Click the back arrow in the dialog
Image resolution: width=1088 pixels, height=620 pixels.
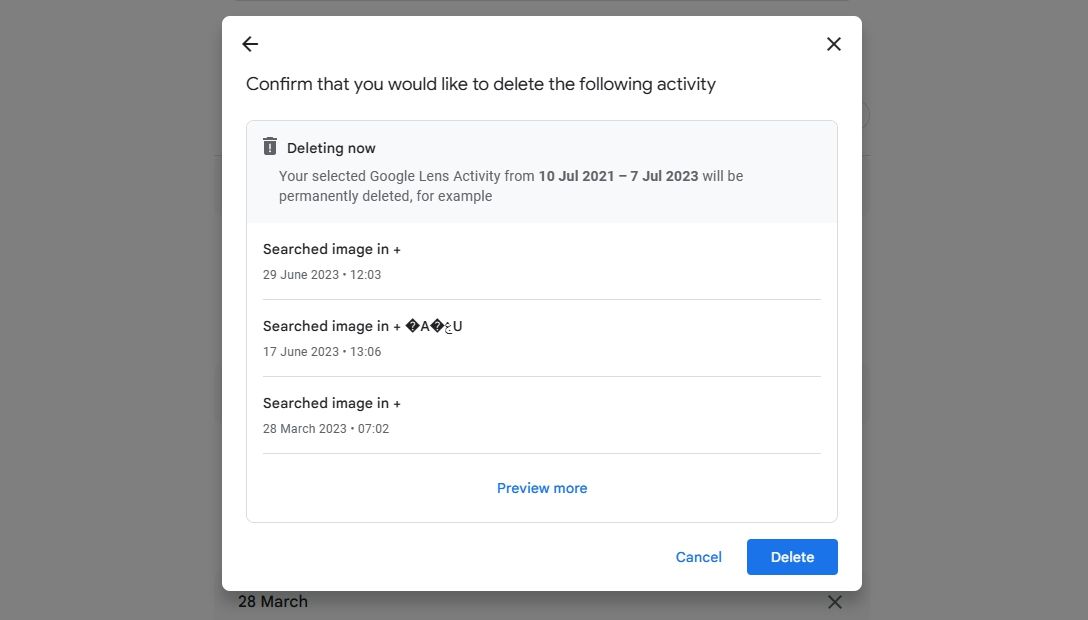coord(249,43)
